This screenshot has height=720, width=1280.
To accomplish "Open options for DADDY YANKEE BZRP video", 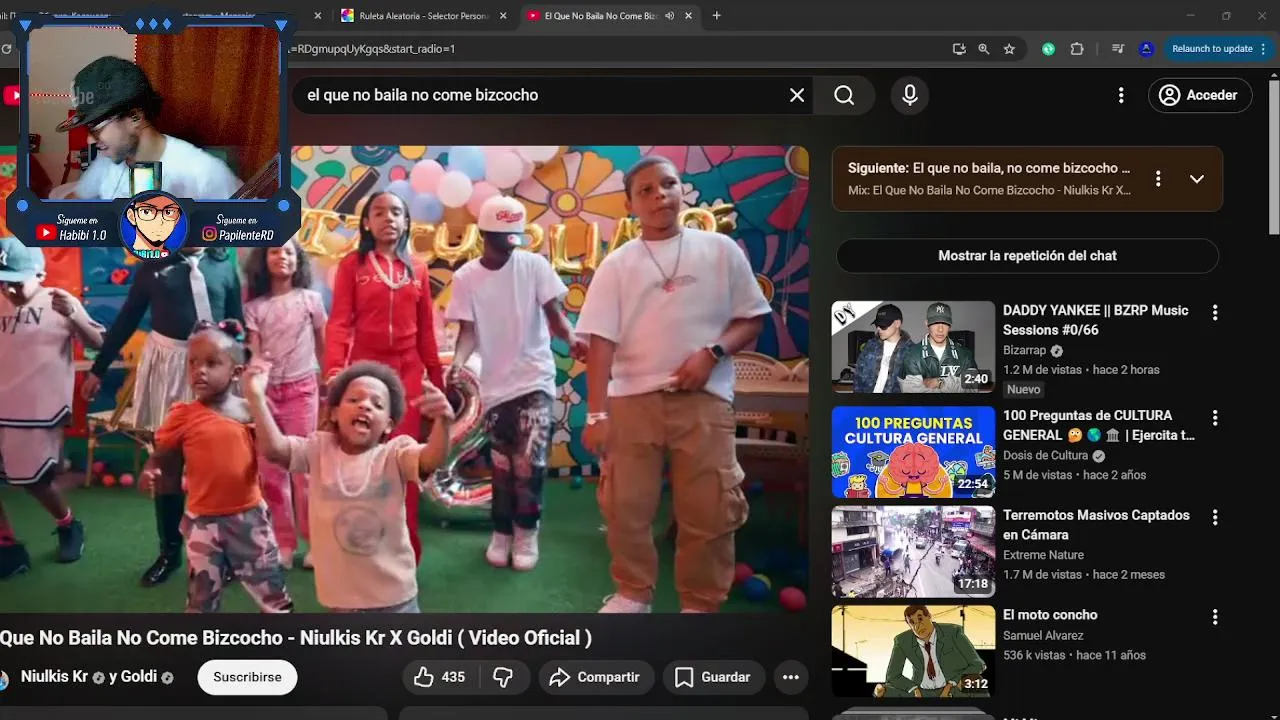I will coord(1215,313).
